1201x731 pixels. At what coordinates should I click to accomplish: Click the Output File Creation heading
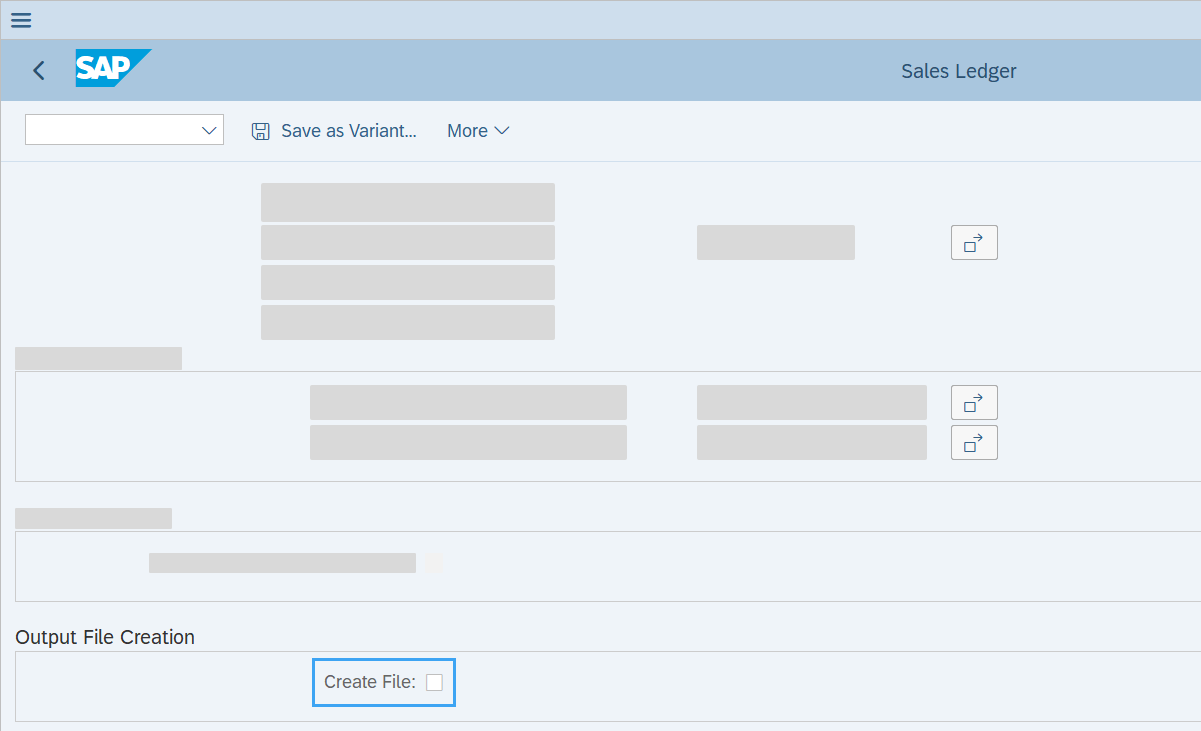(x=105, y=637)
